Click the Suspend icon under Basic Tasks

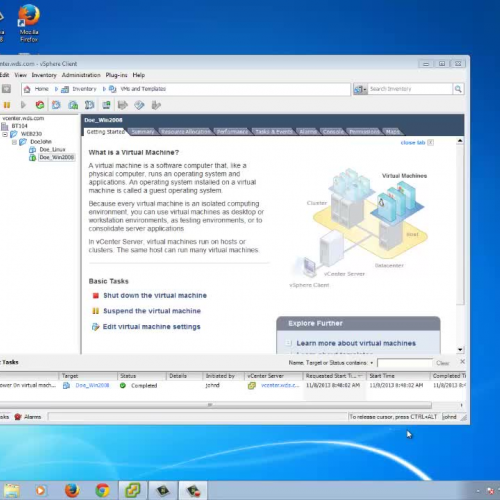(x=96, y=311)
